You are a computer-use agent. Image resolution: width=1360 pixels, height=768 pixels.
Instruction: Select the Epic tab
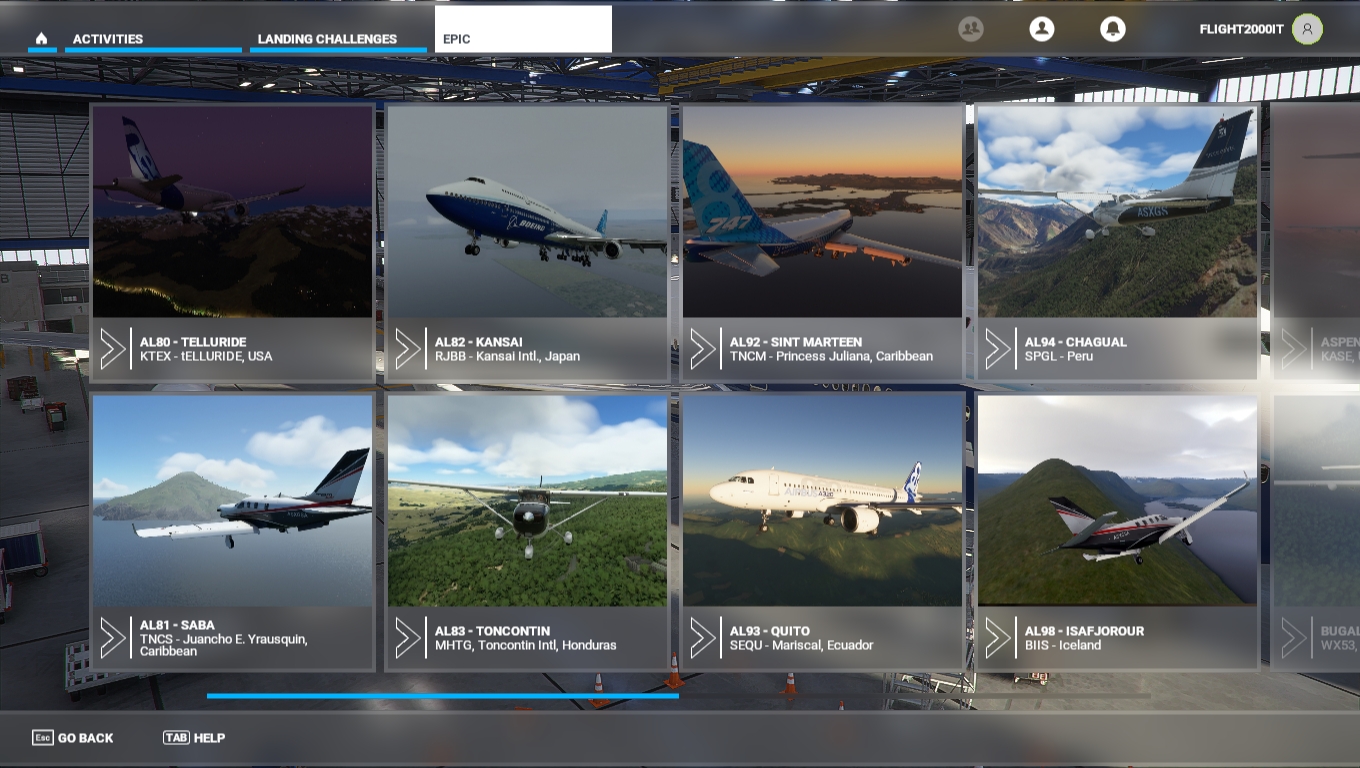pos(523,29)
